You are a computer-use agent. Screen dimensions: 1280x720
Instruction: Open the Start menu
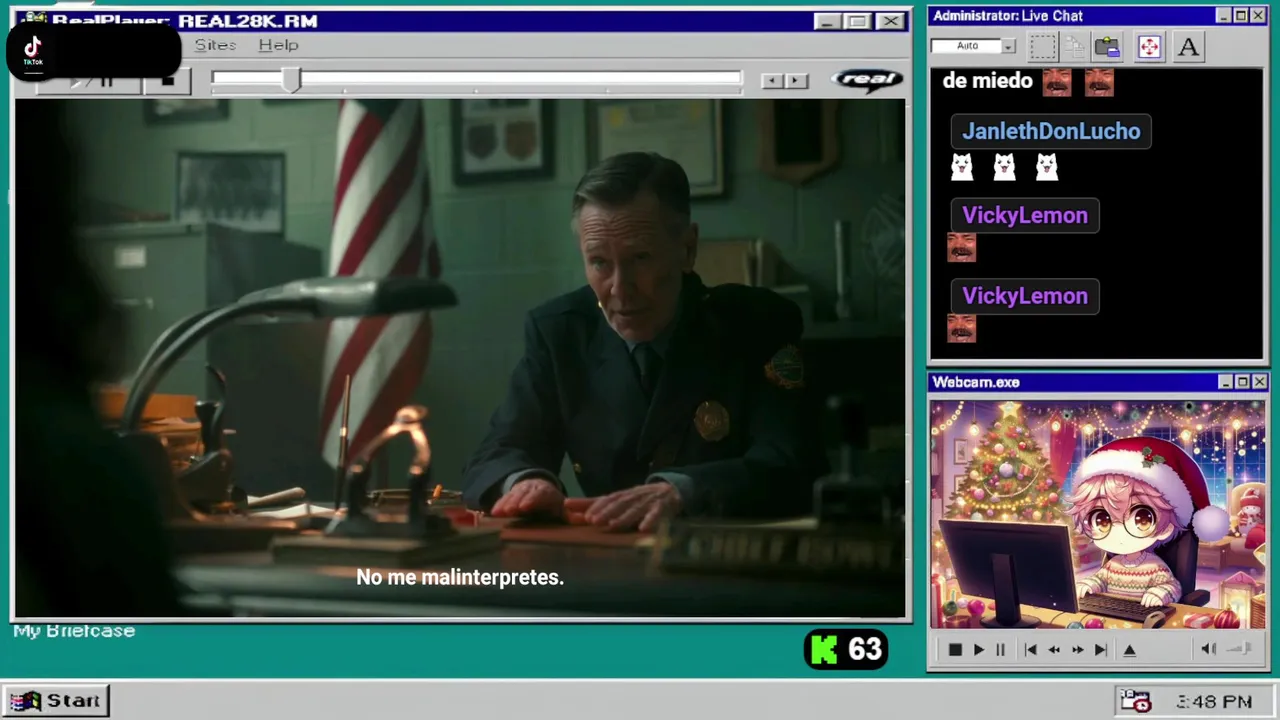[57, 701]
